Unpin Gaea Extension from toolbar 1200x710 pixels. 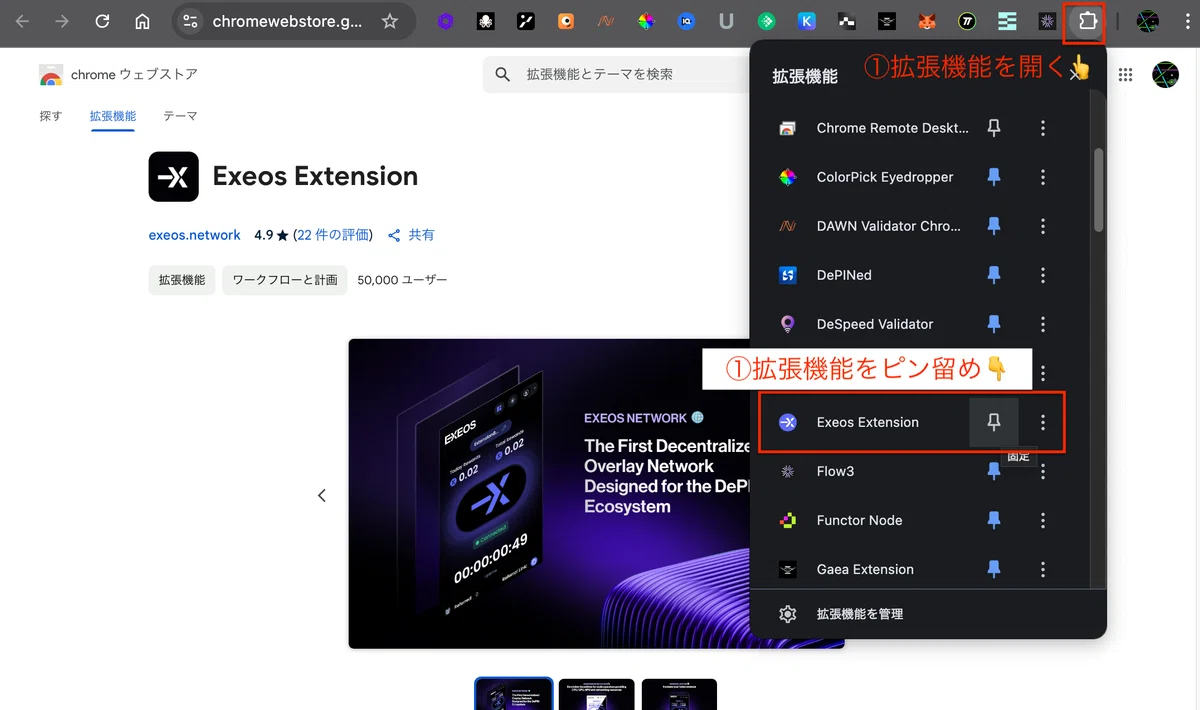[x=994, y=569]
